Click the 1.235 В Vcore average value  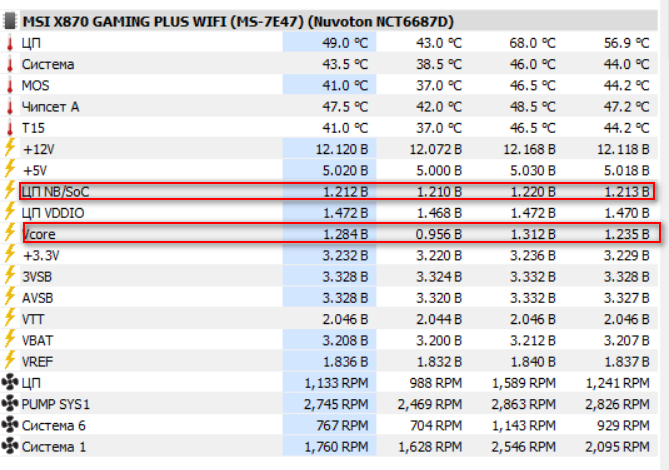pos(627,235)
